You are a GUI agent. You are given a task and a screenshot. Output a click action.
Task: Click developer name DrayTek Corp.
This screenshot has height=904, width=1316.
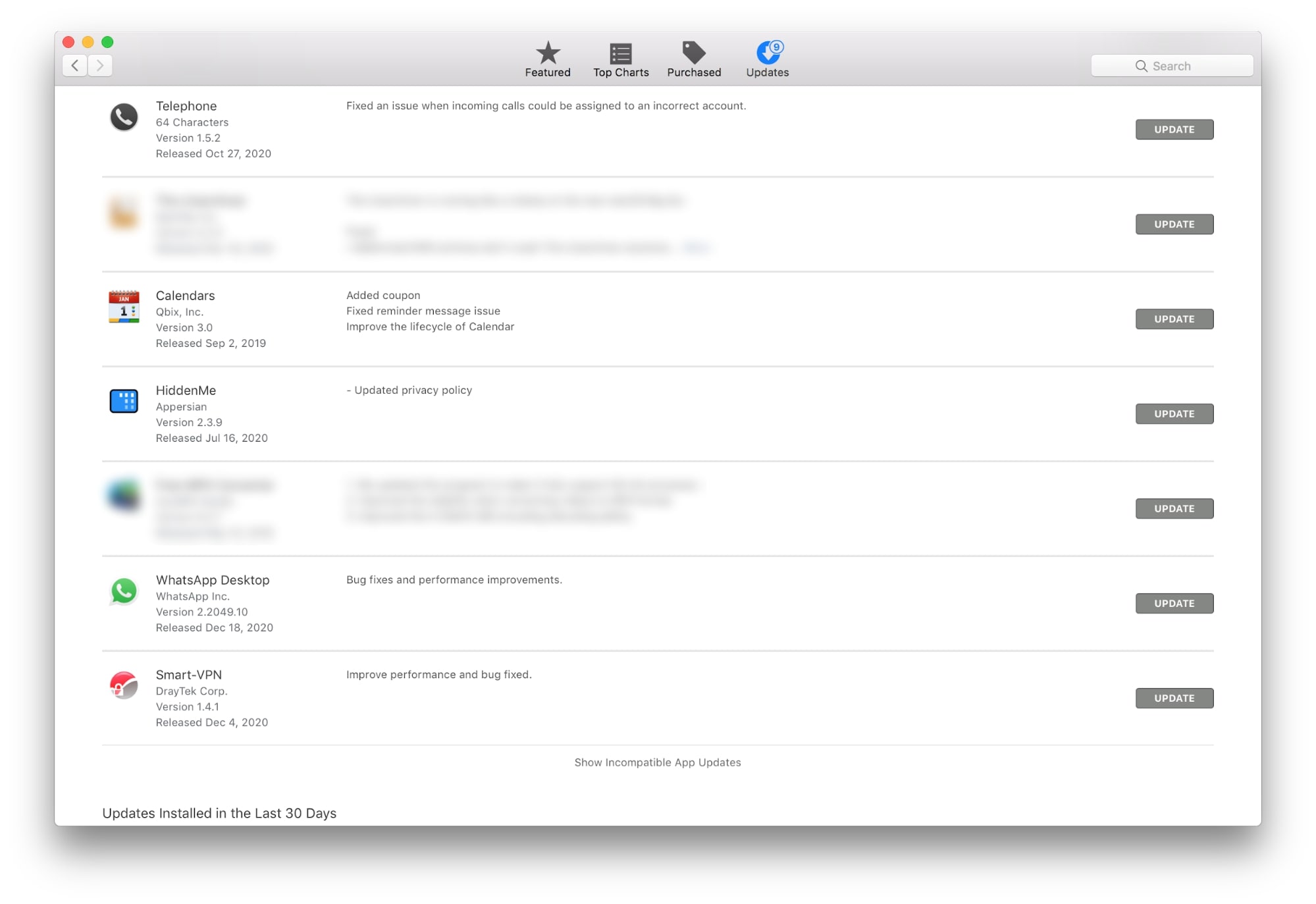point(192,691)
